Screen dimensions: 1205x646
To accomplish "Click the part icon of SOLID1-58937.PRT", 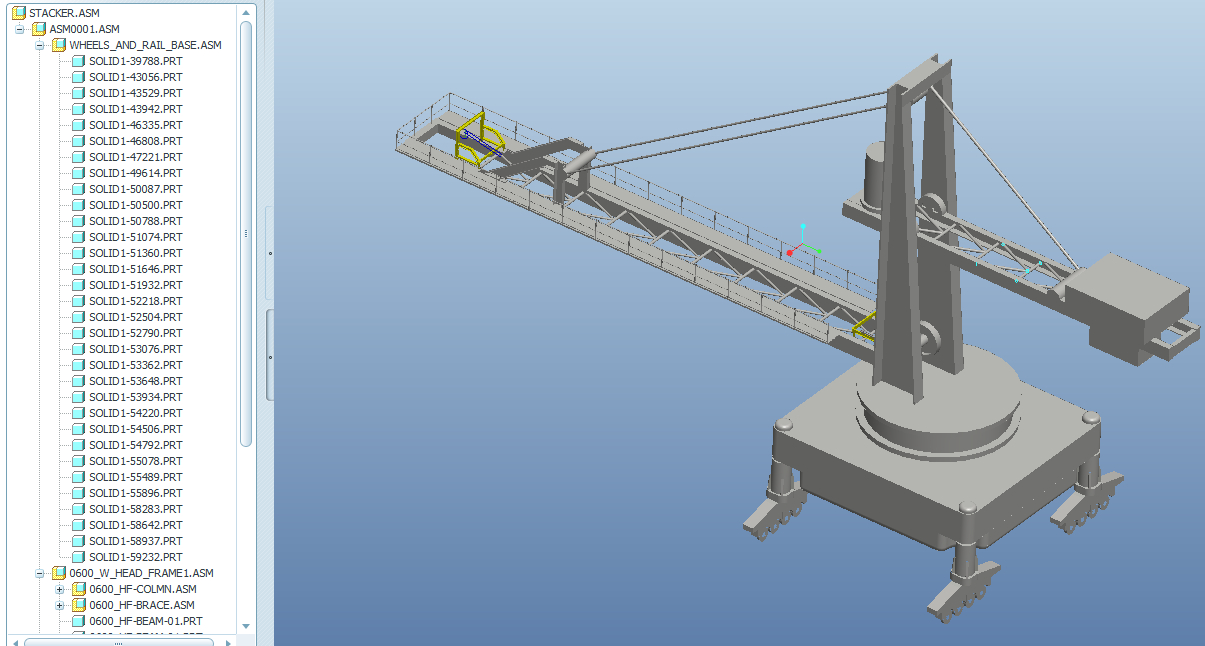I will (78, 541).
